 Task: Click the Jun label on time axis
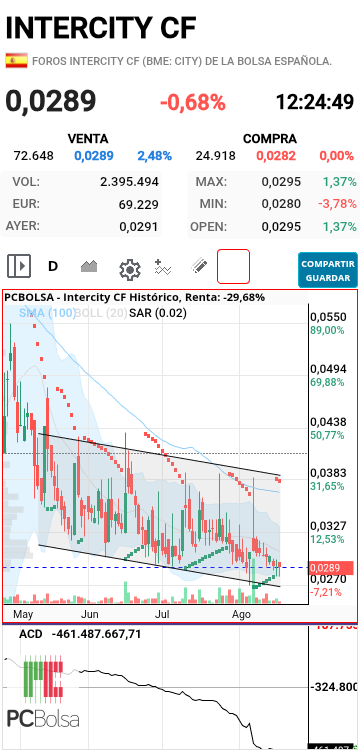click(90, 614)
